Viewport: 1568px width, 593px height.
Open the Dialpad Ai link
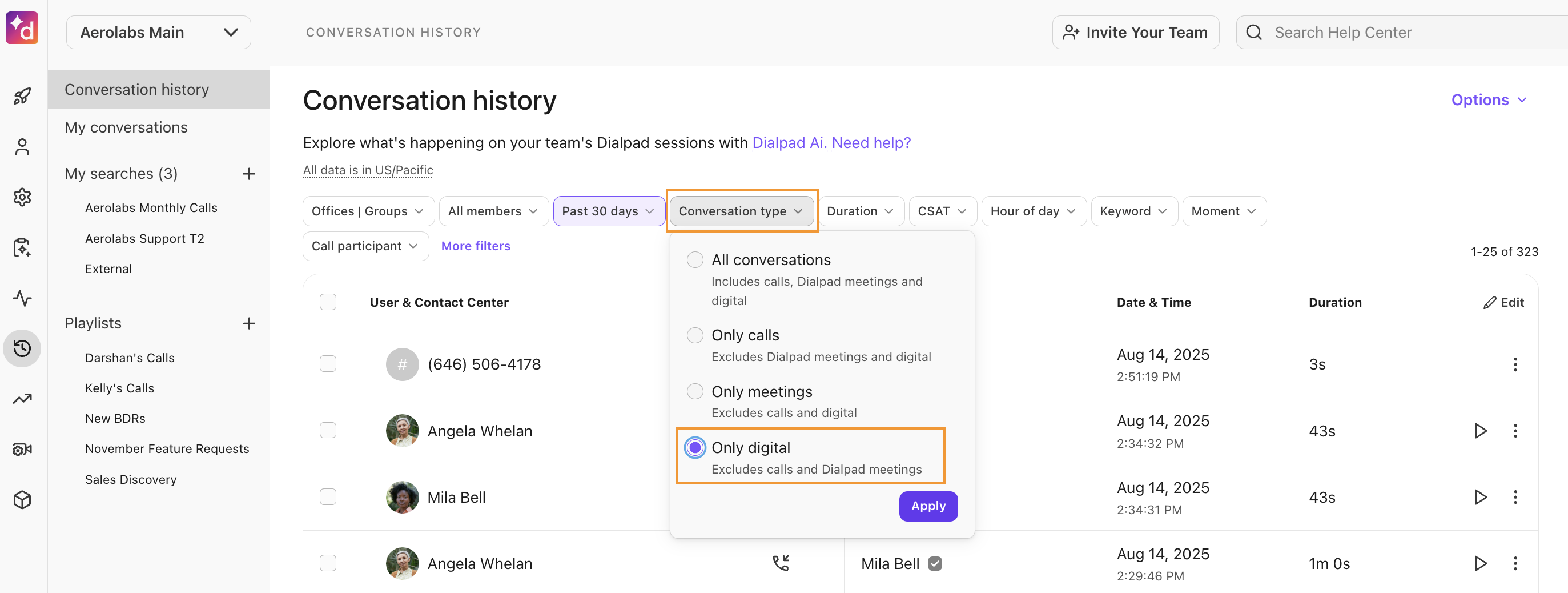point(790,143)
